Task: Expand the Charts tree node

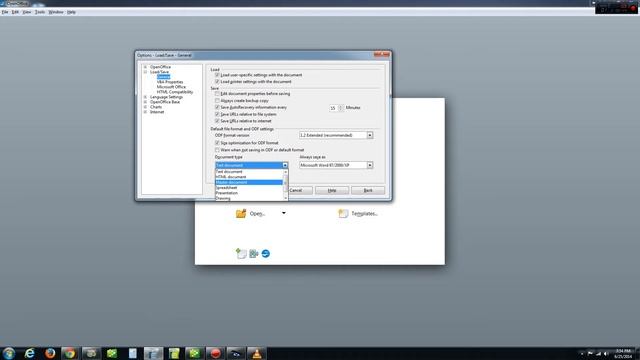Action: (x=145, y=107)
